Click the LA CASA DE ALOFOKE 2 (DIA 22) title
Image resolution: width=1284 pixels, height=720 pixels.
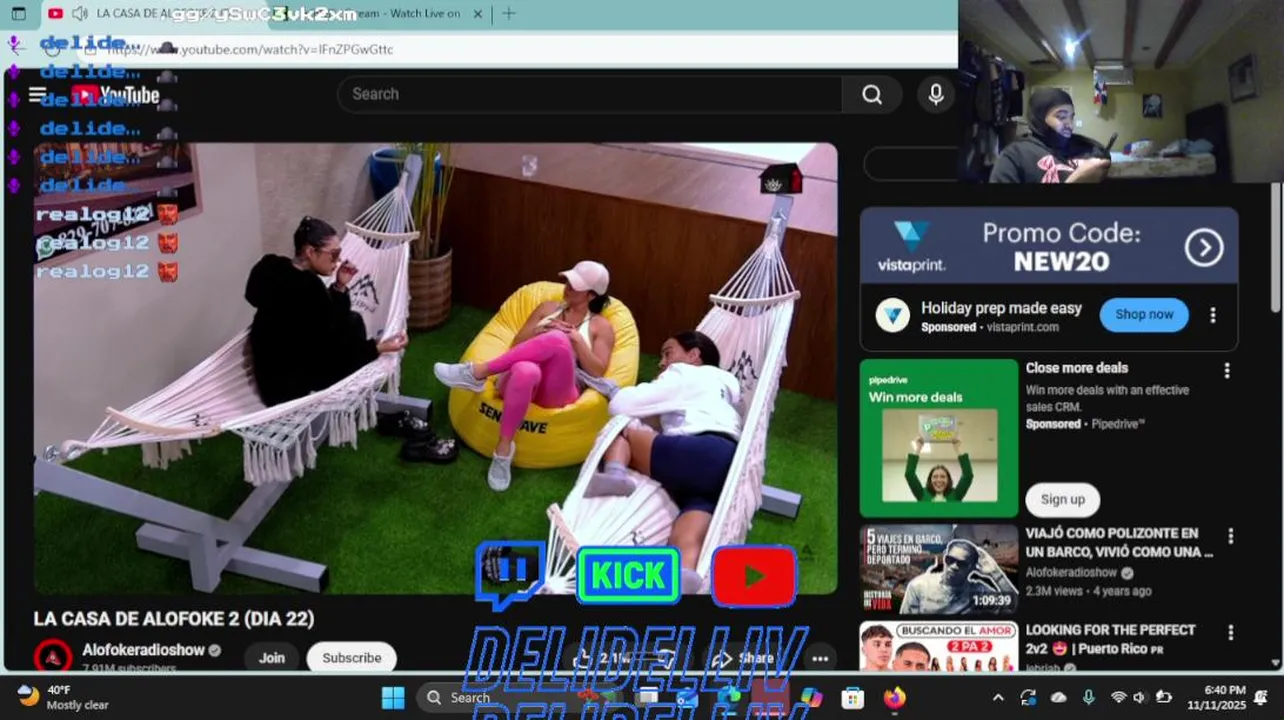[x=174, y=619]
